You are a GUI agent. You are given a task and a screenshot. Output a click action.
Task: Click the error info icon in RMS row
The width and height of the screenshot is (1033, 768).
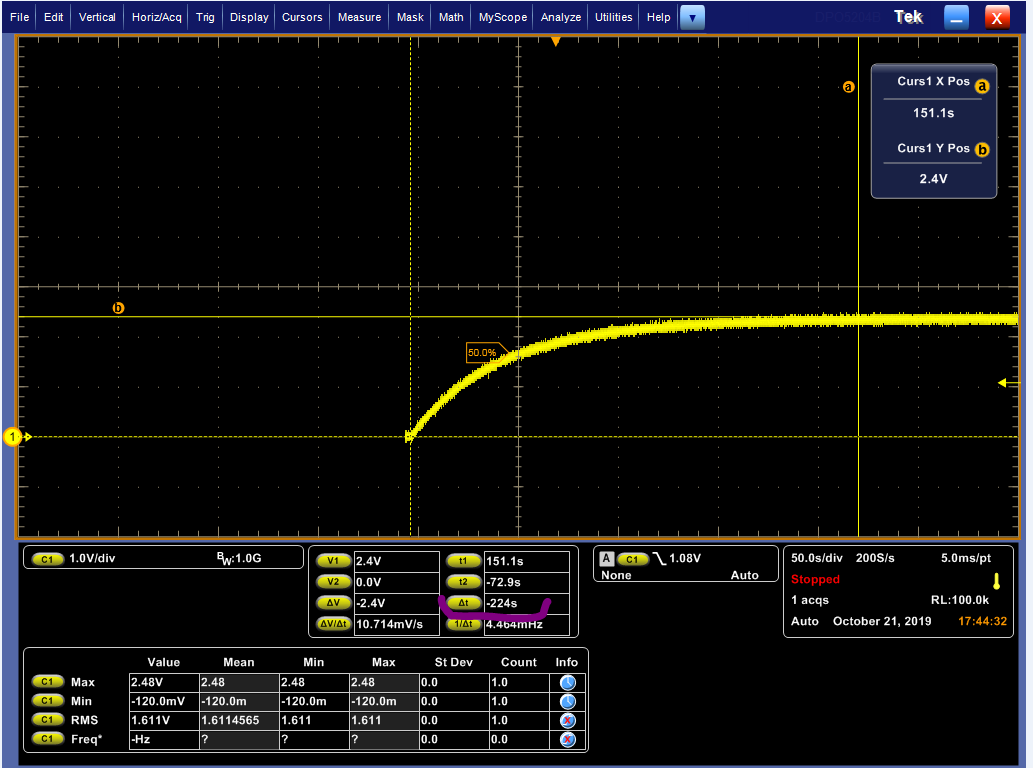click(567, 721)
